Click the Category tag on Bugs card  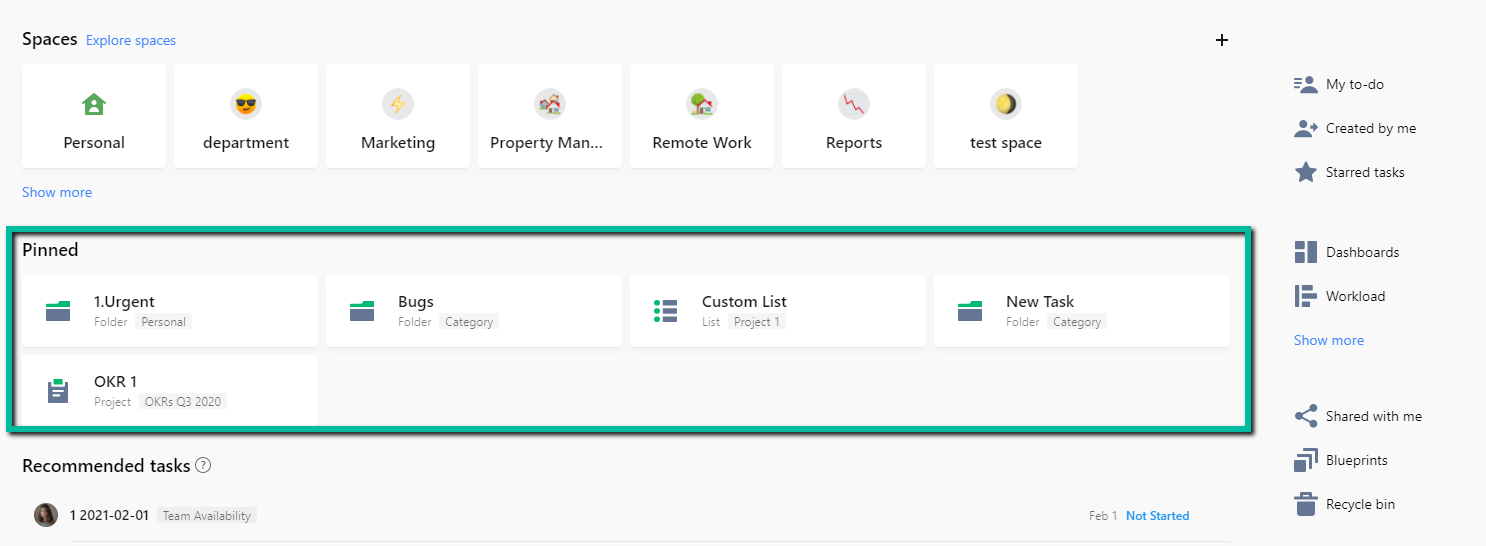pos(469,322)
